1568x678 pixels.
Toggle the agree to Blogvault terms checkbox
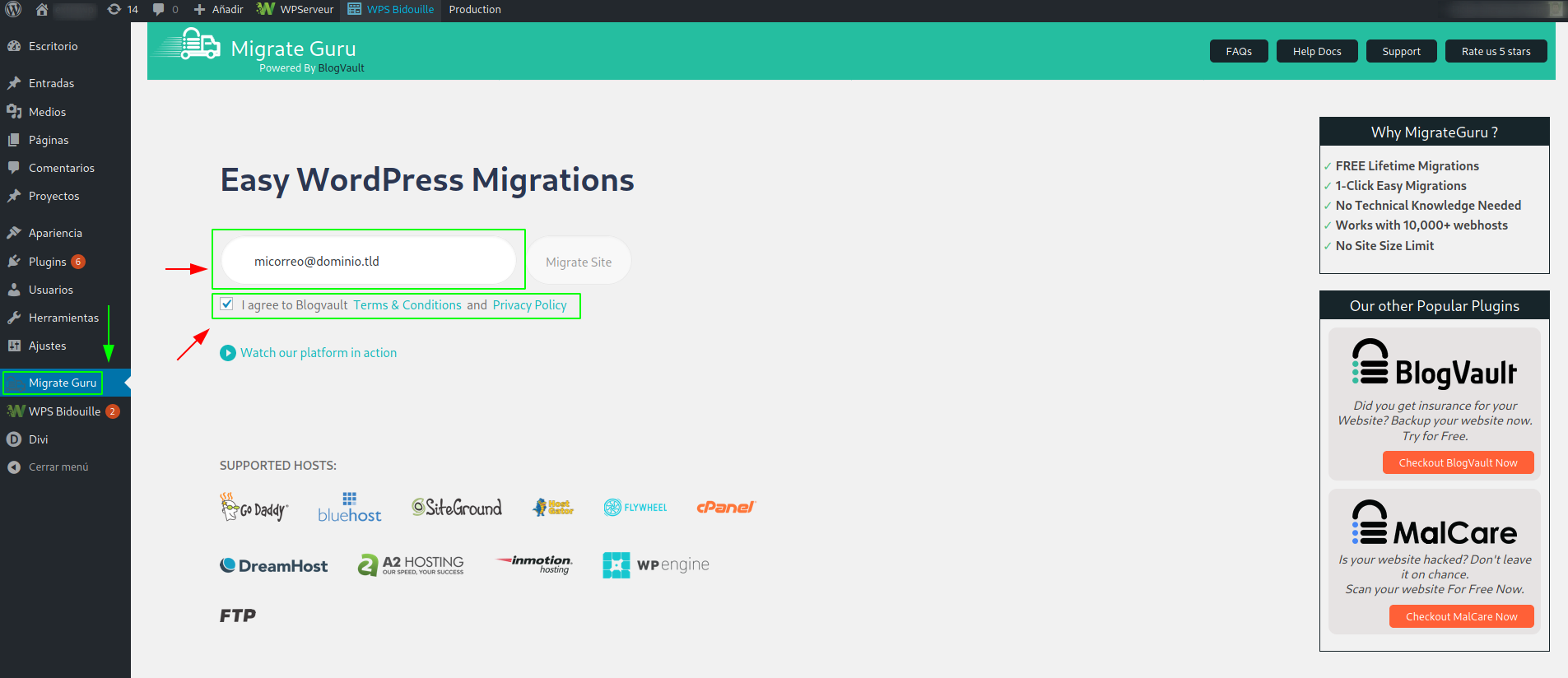click(x=227, y=304)
